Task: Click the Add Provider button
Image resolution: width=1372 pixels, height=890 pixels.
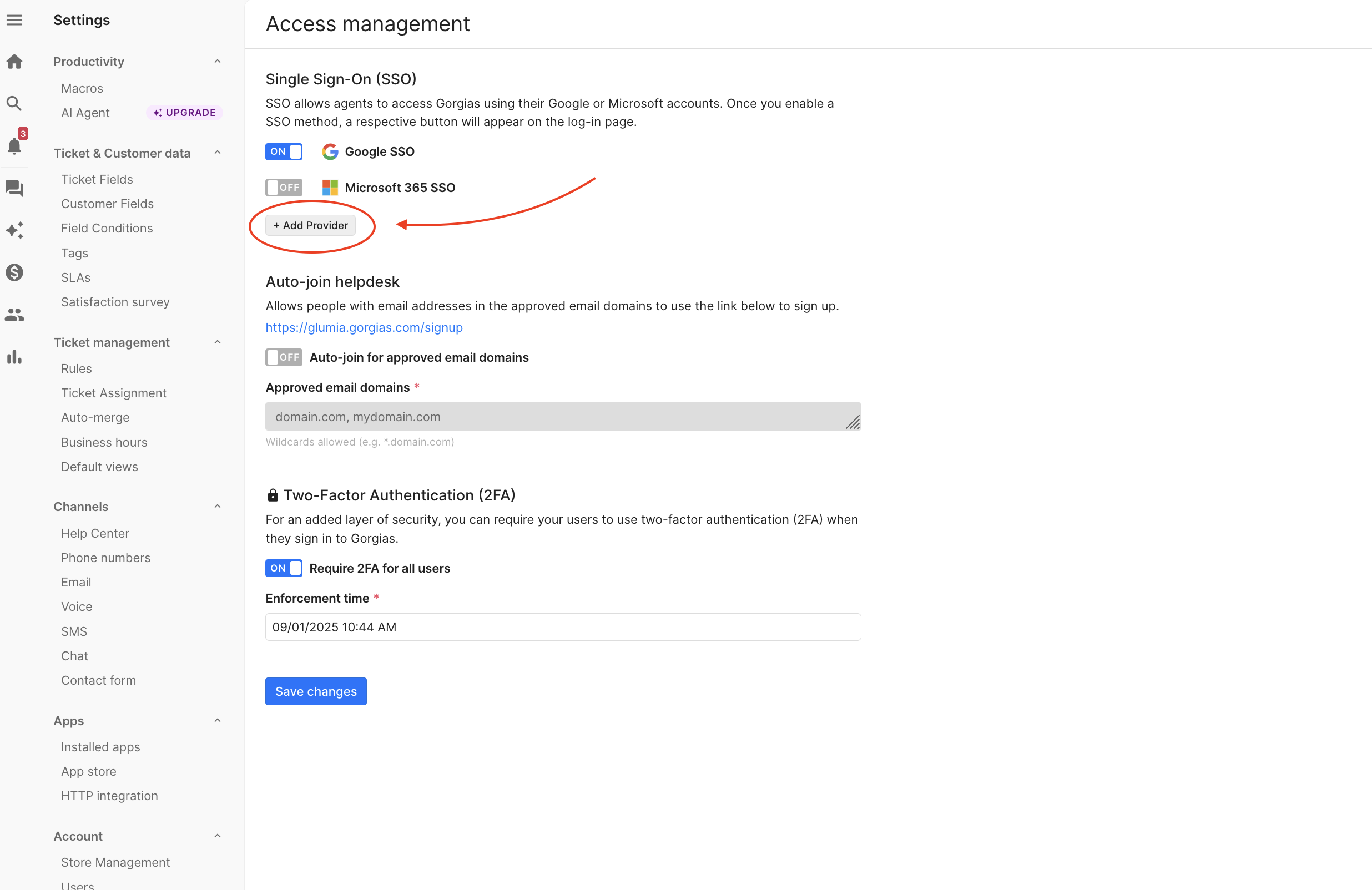Action: point(310,225)
